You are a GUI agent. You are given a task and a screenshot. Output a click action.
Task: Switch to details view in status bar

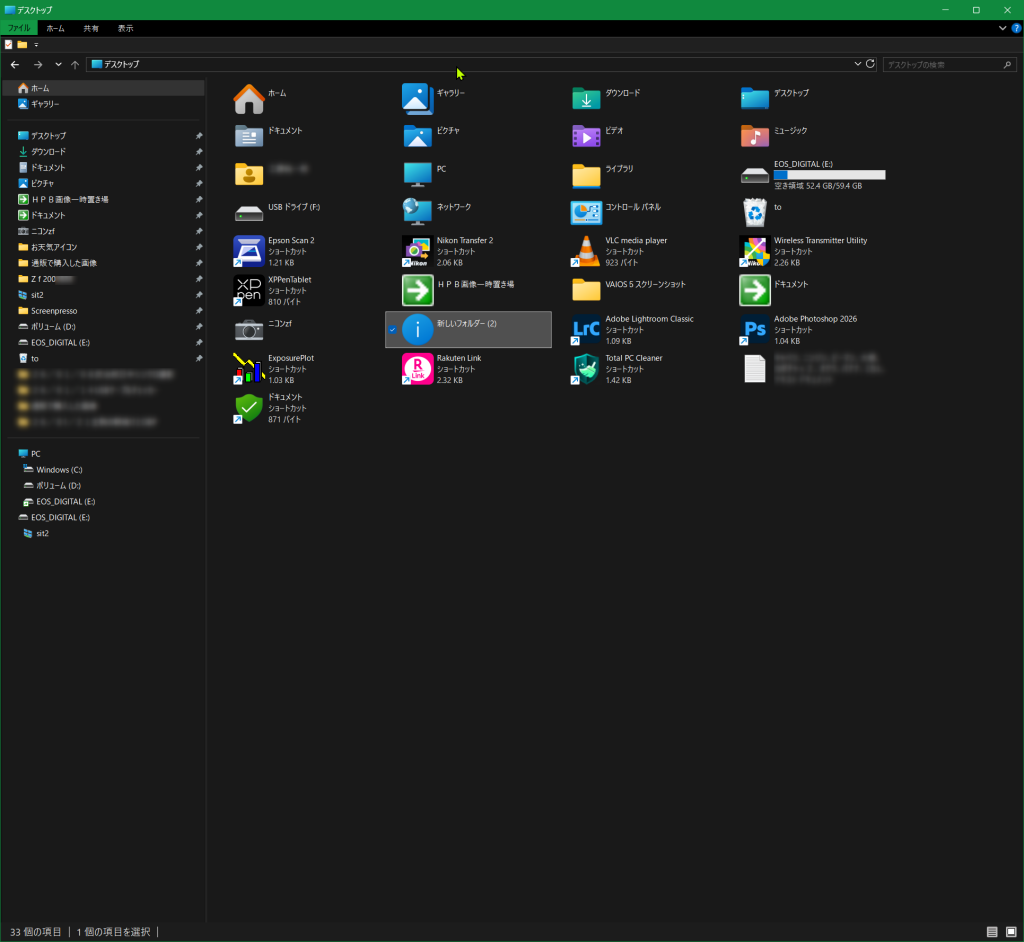coord(993,932)
